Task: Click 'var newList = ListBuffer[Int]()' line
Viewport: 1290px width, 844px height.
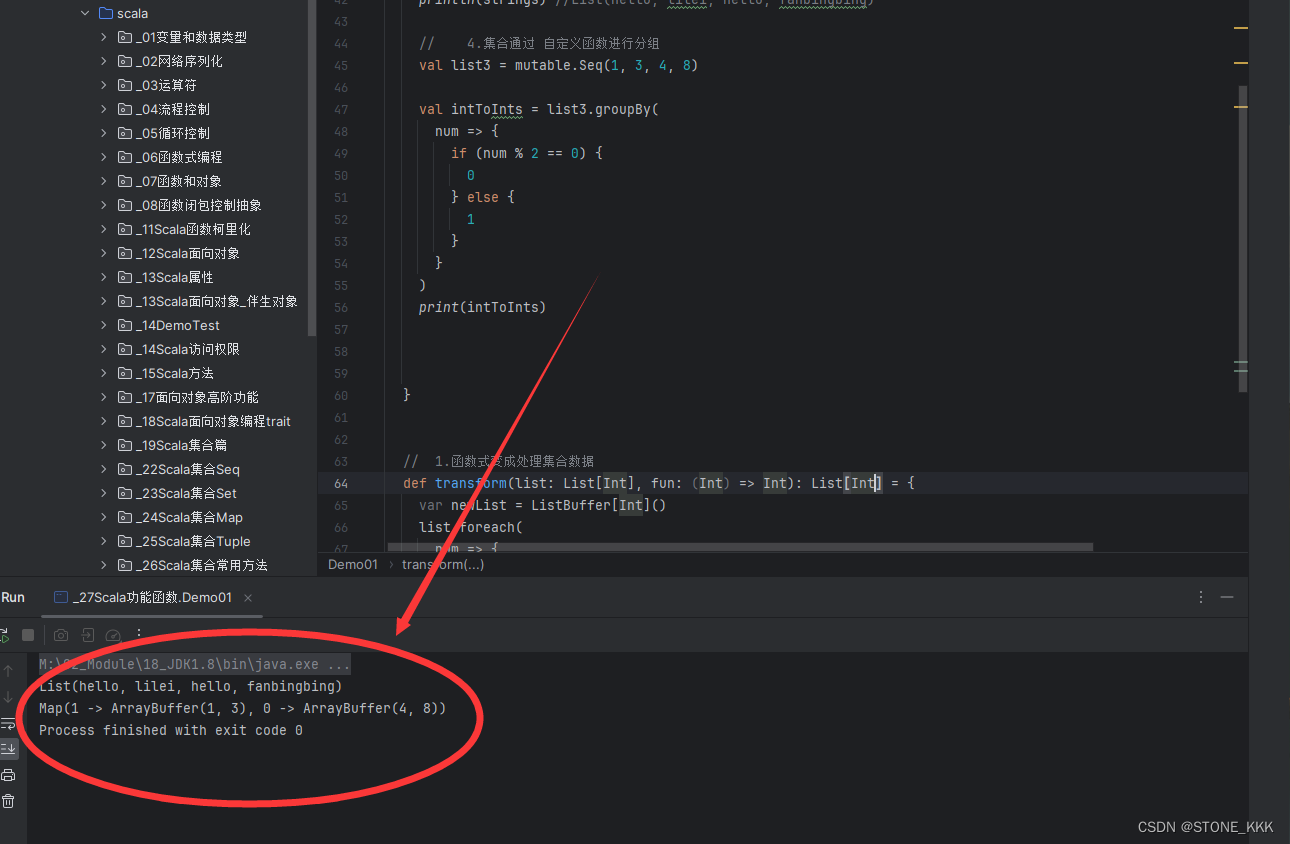Action: pos(543,505)
